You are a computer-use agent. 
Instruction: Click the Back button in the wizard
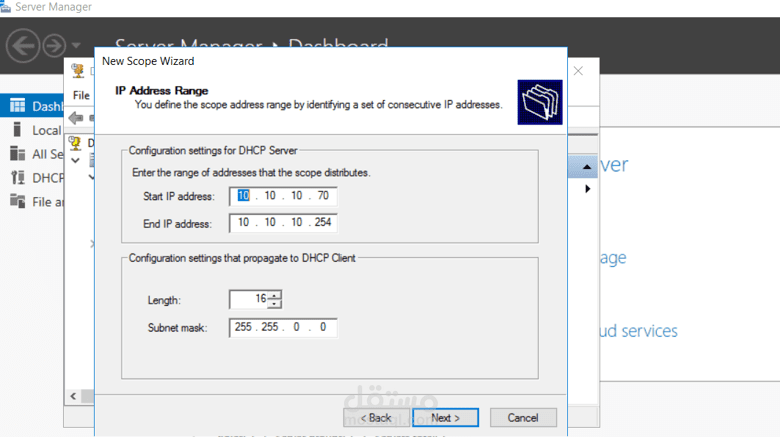(376, 418)
